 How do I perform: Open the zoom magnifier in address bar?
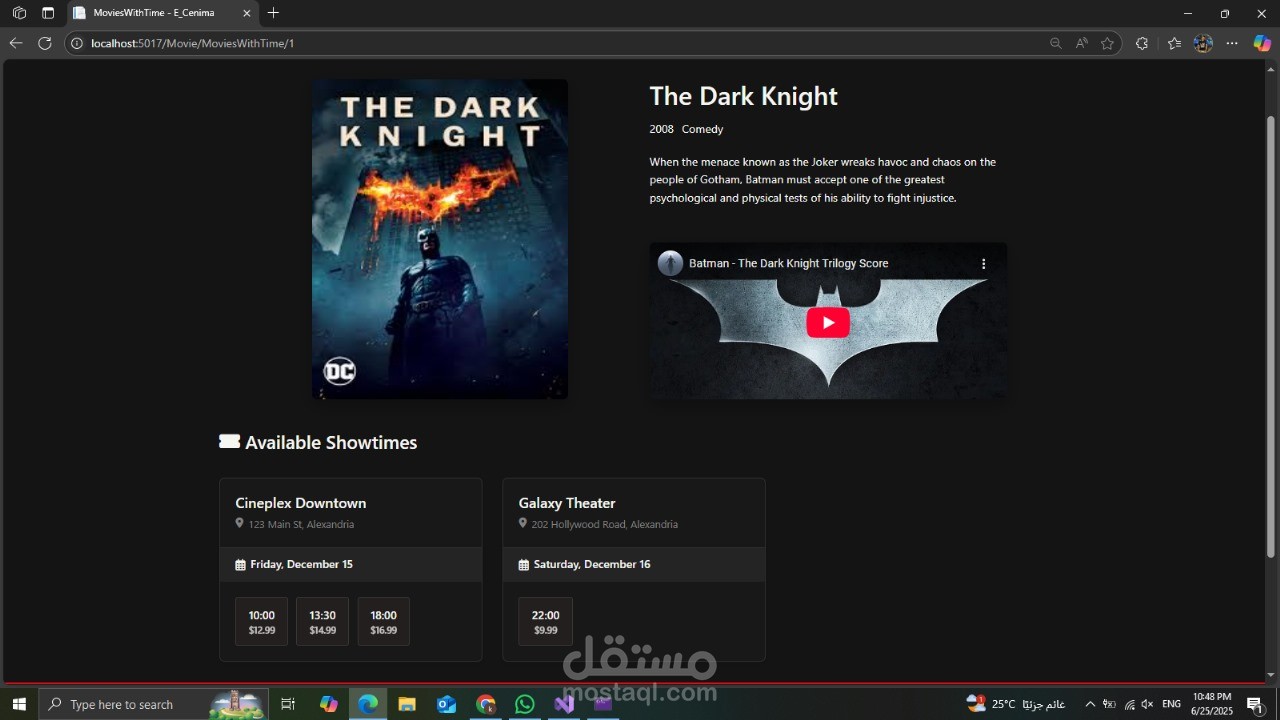1056,43
